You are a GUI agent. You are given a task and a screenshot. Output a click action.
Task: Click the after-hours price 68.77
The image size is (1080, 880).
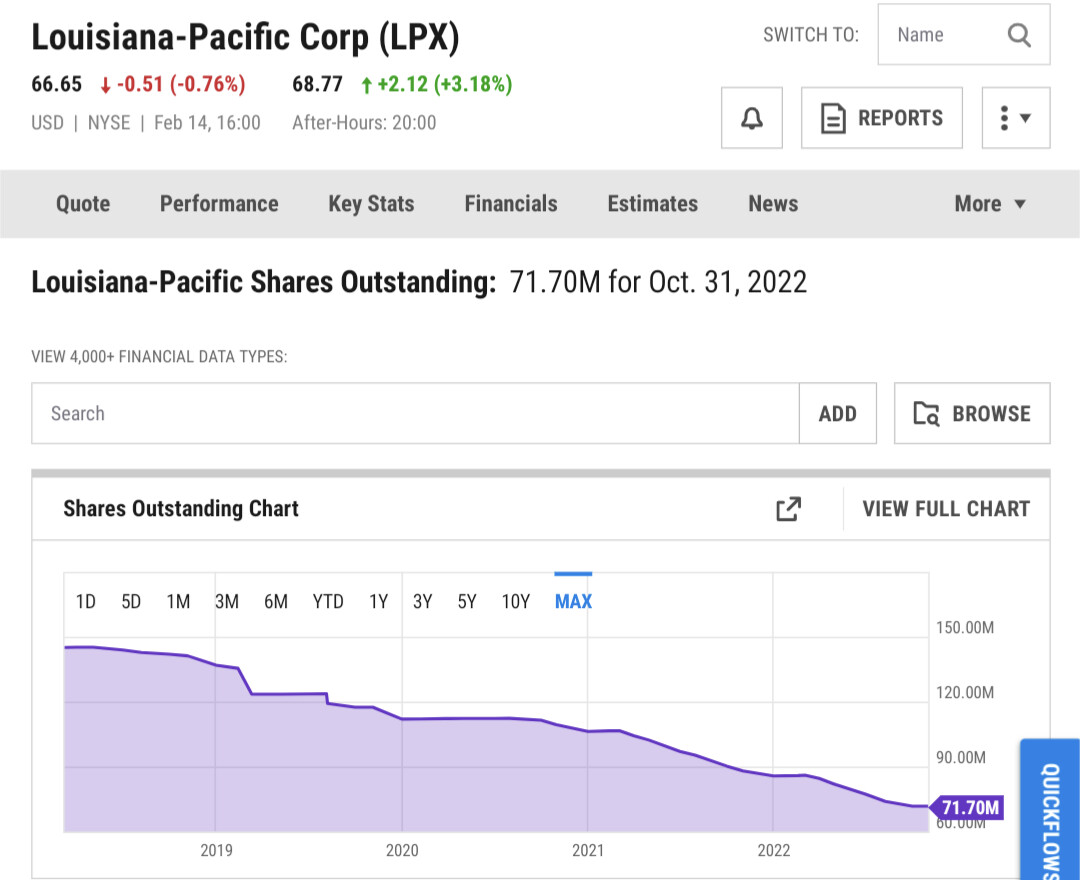tap(318, 84)
